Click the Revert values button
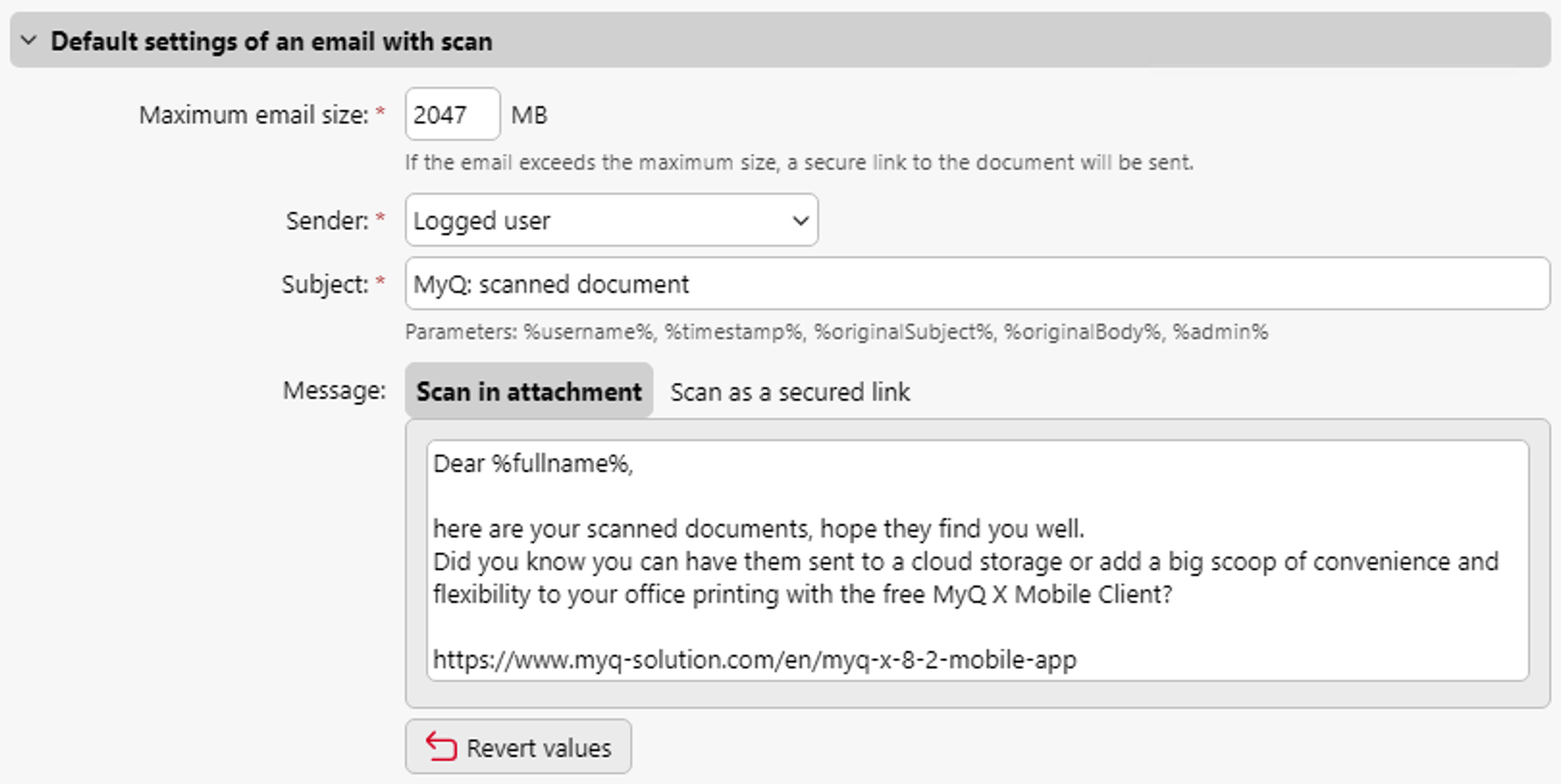The height and width of the screenshot is (784, 1561). point(518,746)
